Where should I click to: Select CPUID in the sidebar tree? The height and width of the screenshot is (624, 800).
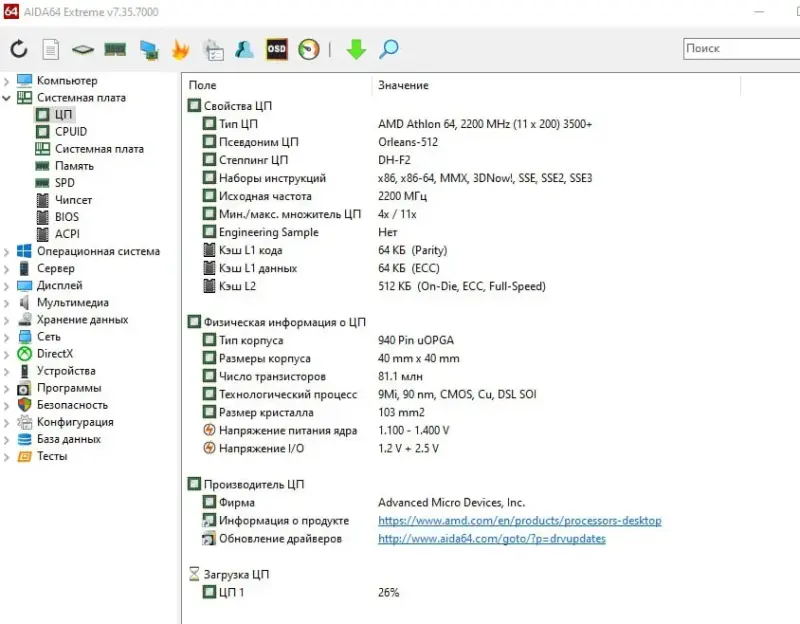(x=70, y=131)
